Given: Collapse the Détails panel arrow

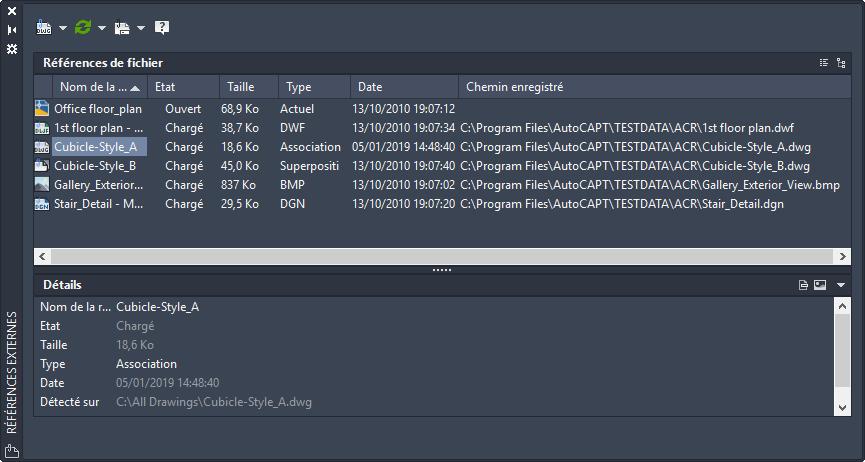Looking at the screenshot, I should click(x=841, y=285).
